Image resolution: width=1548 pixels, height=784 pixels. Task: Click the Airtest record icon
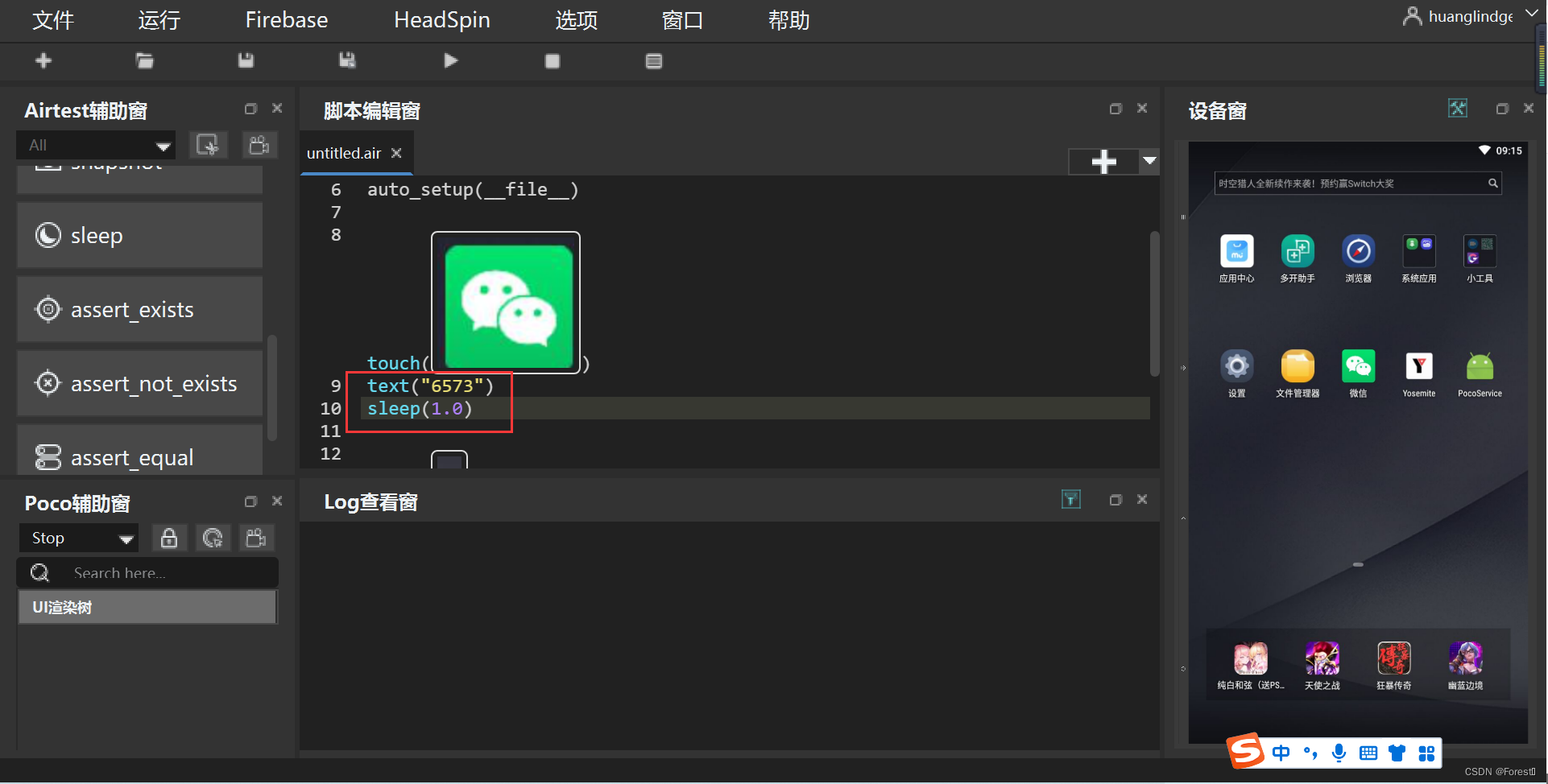(x=259, y=146)
